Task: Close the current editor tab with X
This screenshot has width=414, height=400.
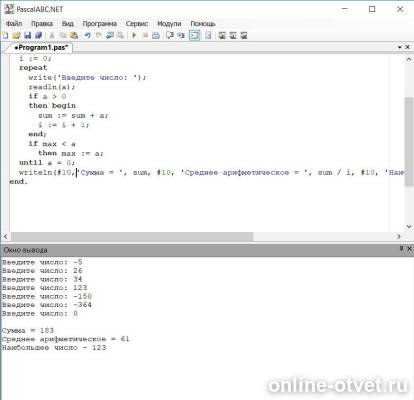Action: [407, 47]
